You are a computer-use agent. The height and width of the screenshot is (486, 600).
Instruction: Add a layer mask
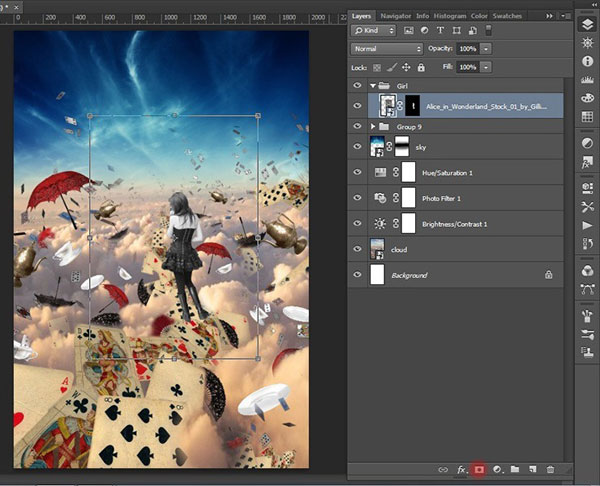479,470
